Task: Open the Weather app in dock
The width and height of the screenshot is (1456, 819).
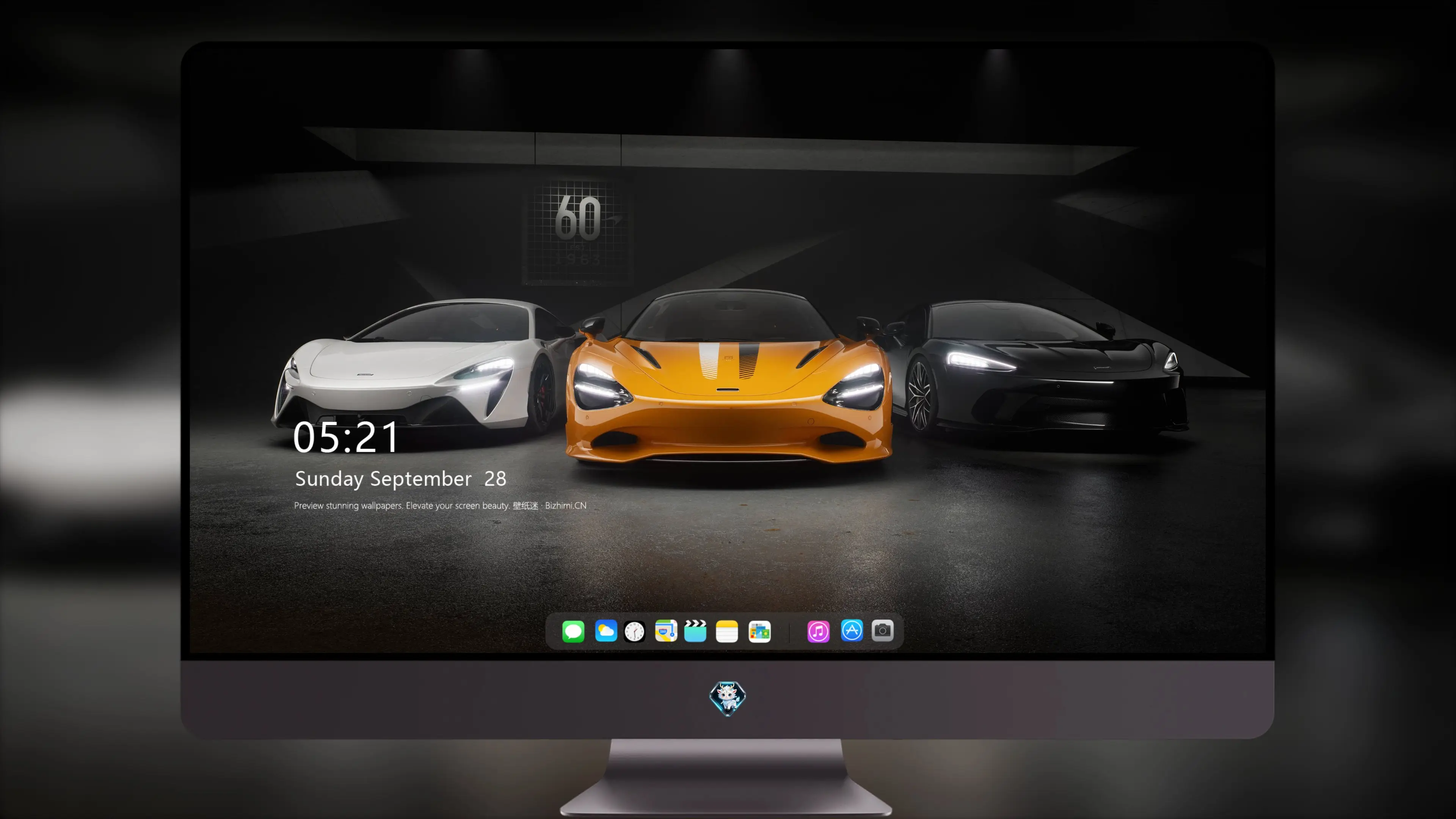Action: click(x=606, y=631)
